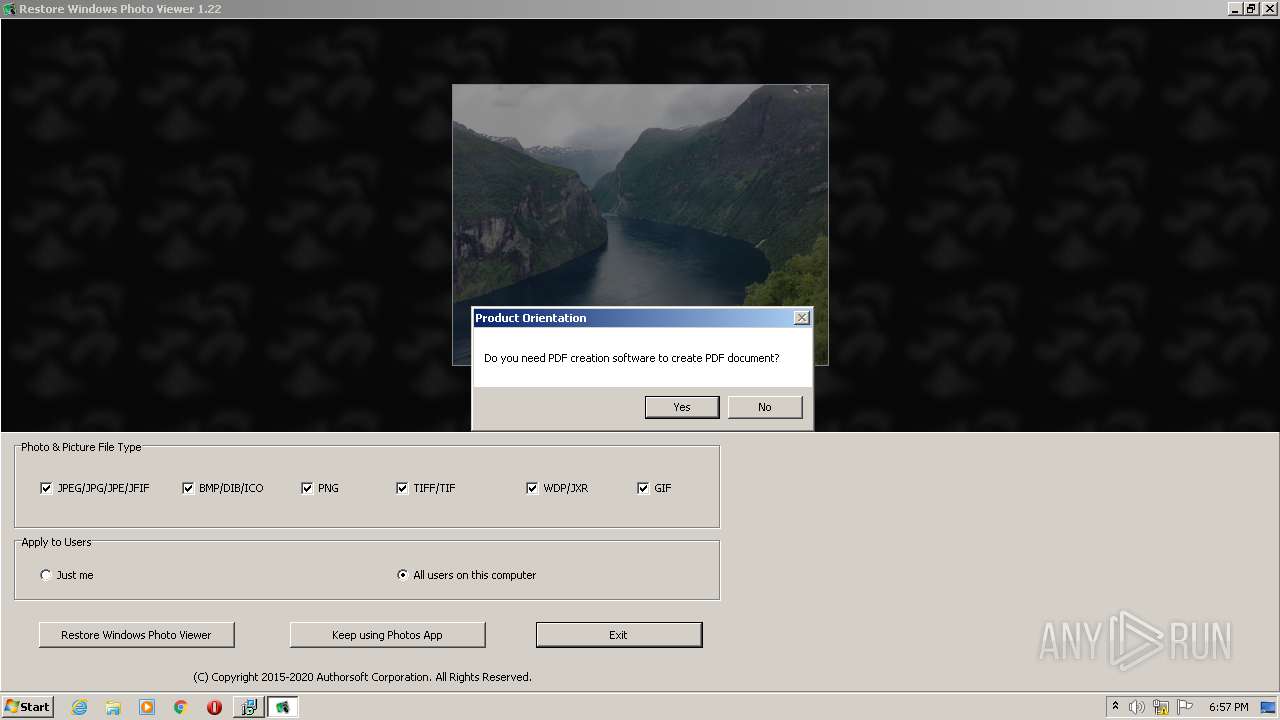Open the file explorer taskbar icon
This screenshot has width=1280, height=720.
coord(113,707)
